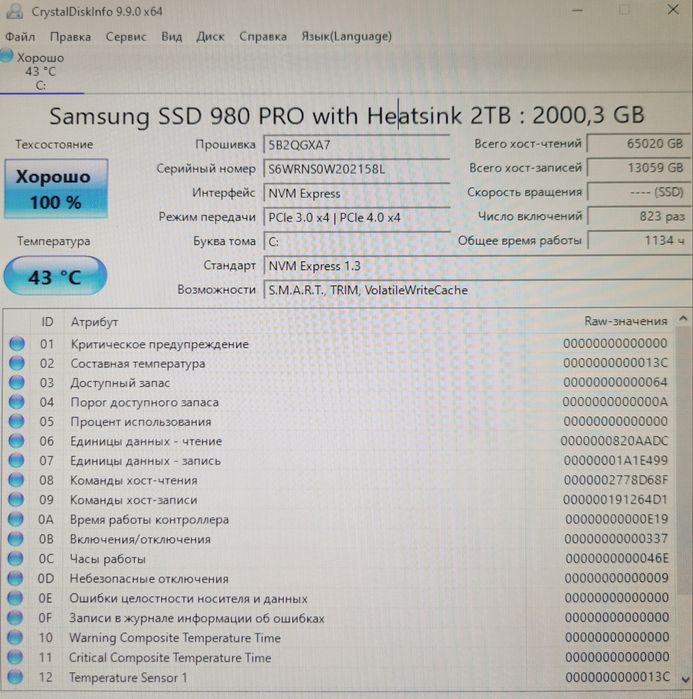The width and height of the screenshot is (693, 699).
Task: Click the Прошивка field 5B2QGXA7
Action: pos(357,145)
